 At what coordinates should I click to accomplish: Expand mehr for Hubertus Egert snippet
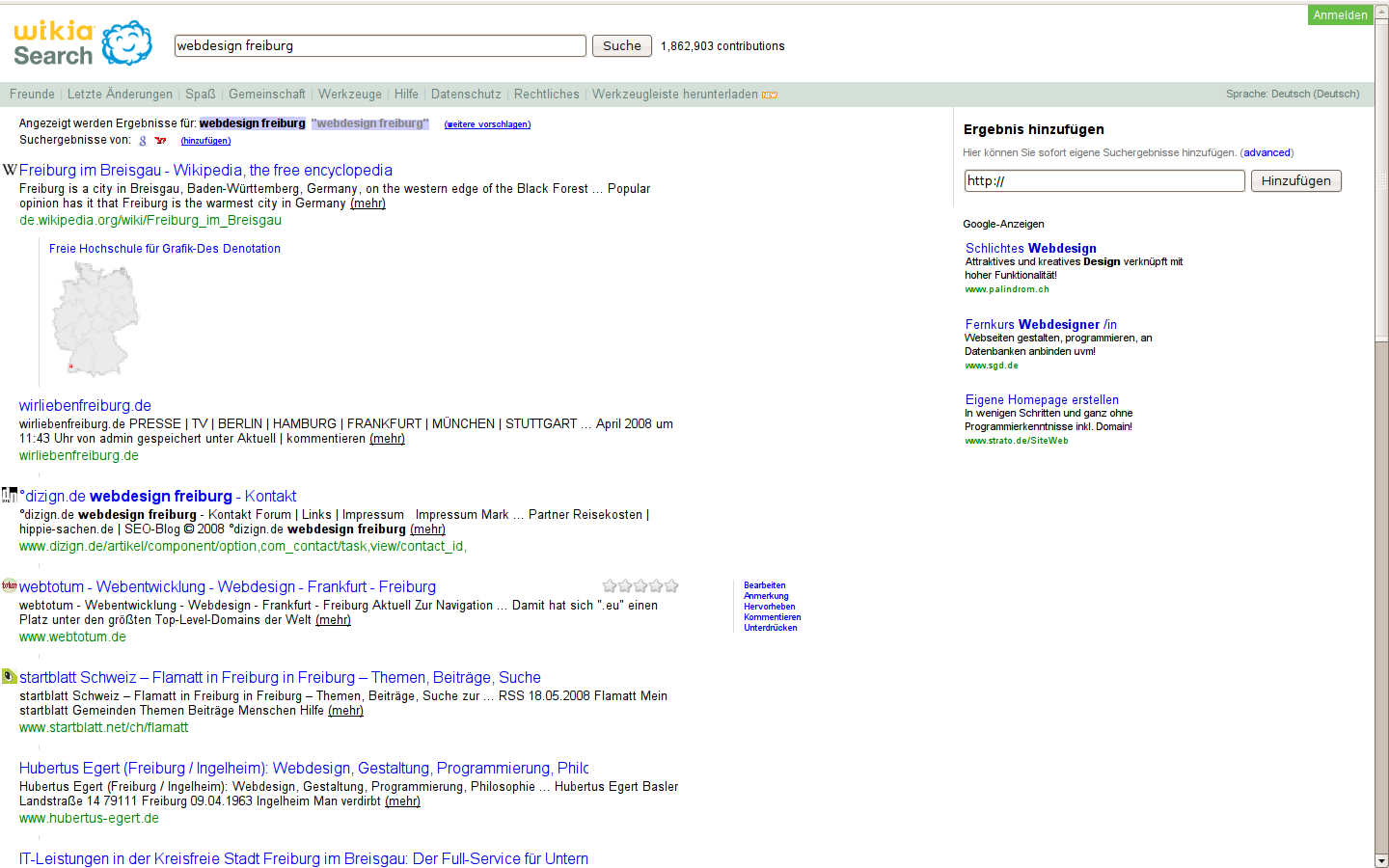click(x=402, y=801)
